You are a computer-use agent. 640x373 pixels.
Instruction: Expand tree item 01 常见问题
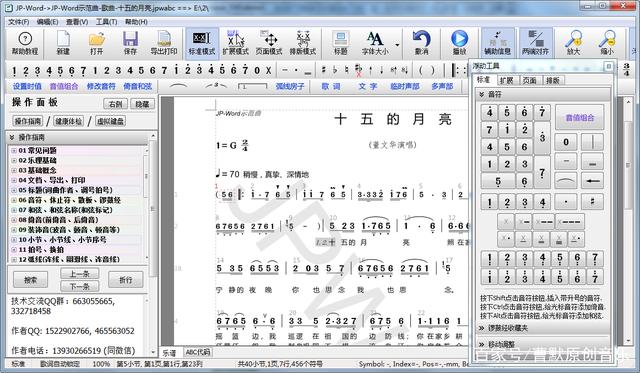tap(14, 151)
